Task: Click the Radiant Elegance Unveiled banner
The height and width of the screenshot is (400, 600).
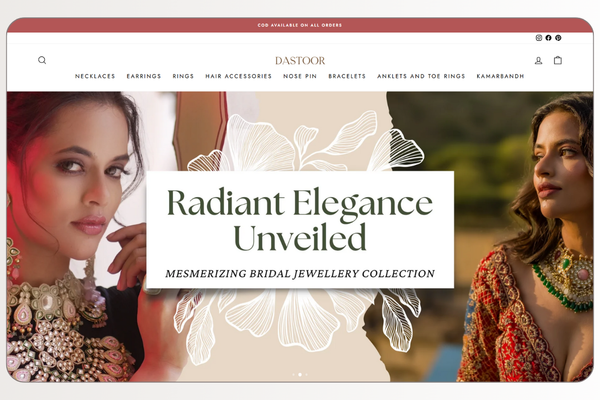Action: 300,230
